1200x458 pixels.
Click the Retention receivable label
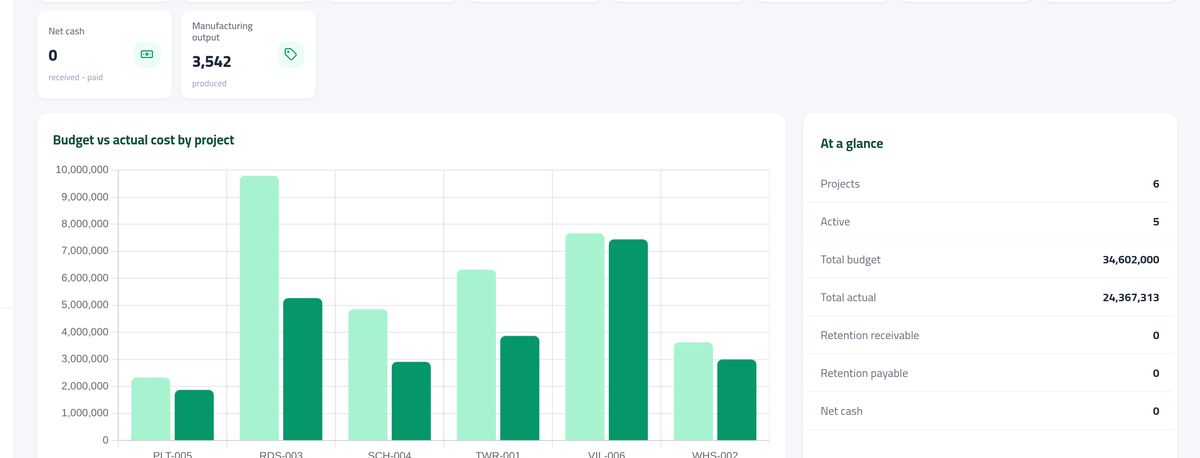click(870, 335)
